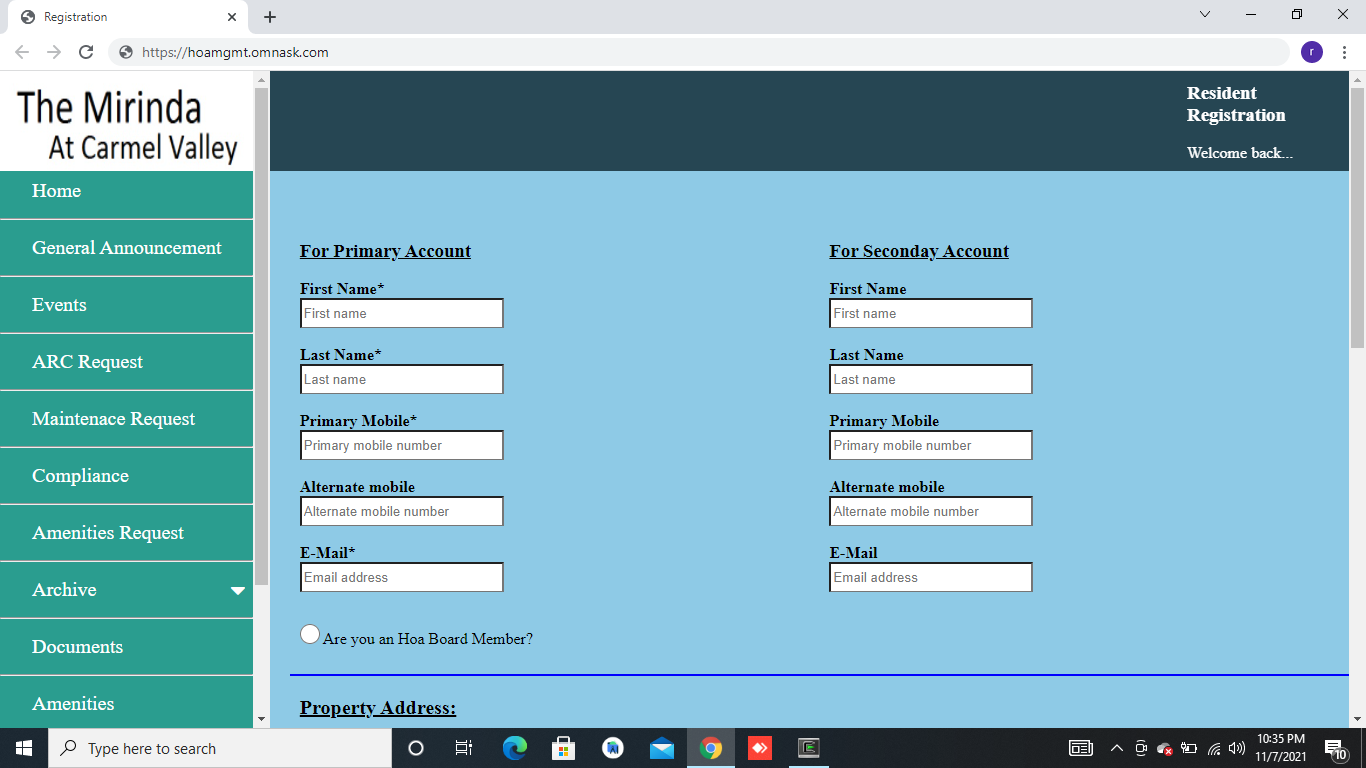This screenshot has width=1366, height=768.
Task: Expand the Archive menu arrow
Action: pos(238,591)
